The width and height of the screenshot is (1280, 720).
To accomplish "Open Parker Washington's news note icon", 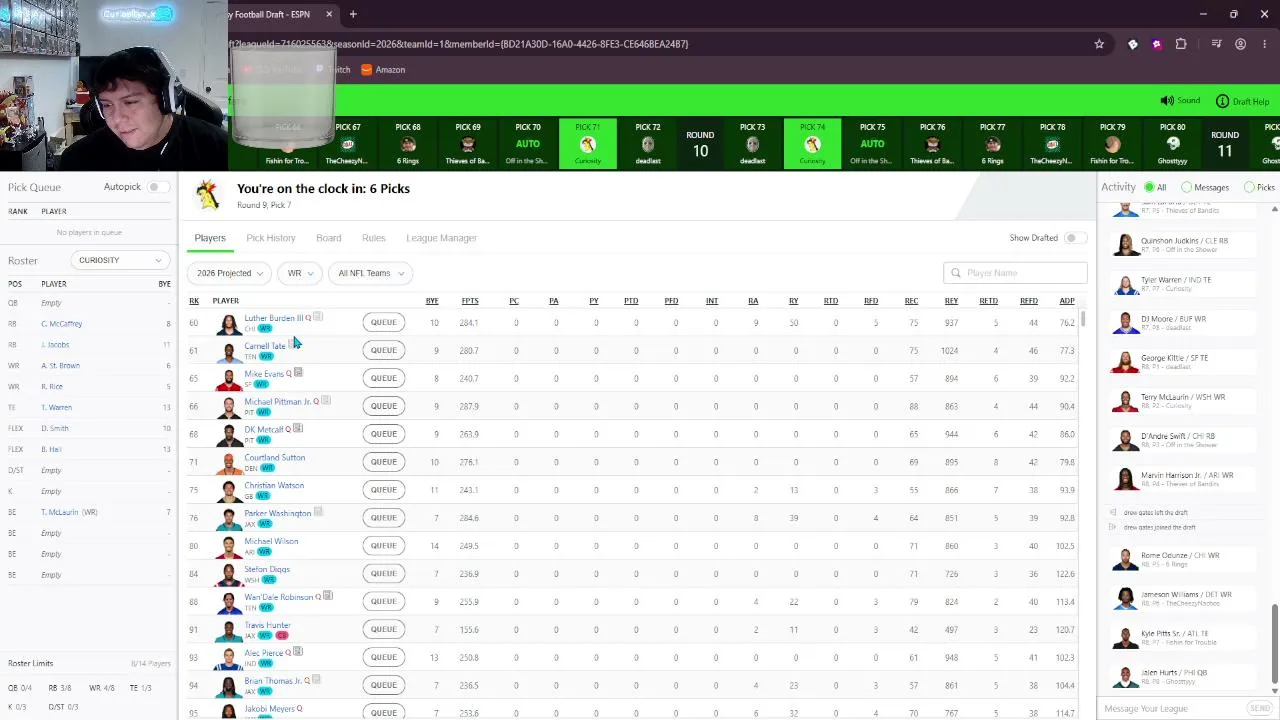I will click(x=318, y=513).
